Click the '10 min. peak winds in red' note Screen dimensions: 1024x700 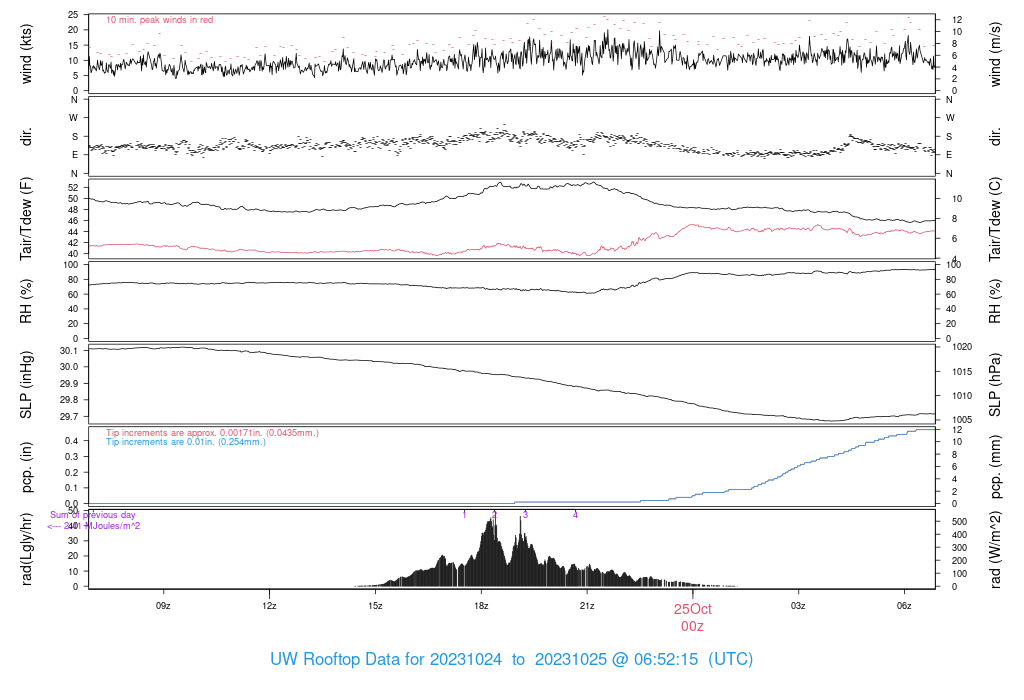(159, 20)
